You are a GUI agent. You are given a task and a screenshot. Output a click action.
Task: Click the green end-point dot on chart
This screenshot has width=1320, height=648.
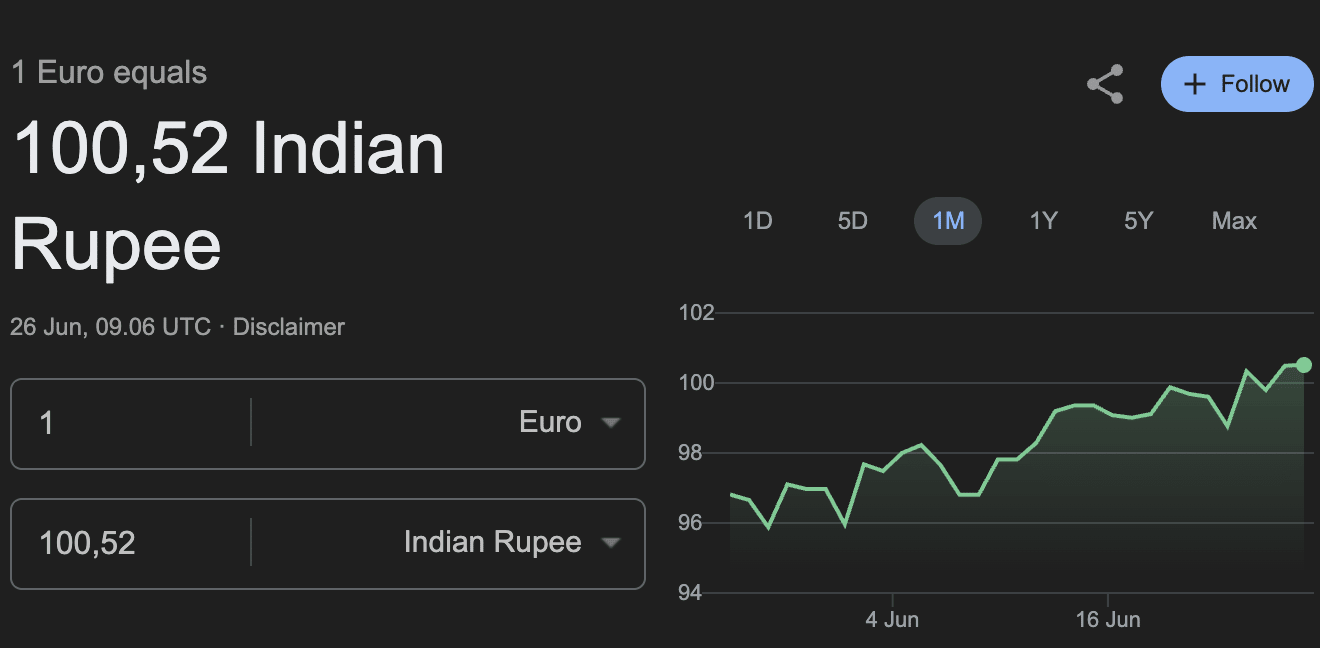coord(1303,364)
